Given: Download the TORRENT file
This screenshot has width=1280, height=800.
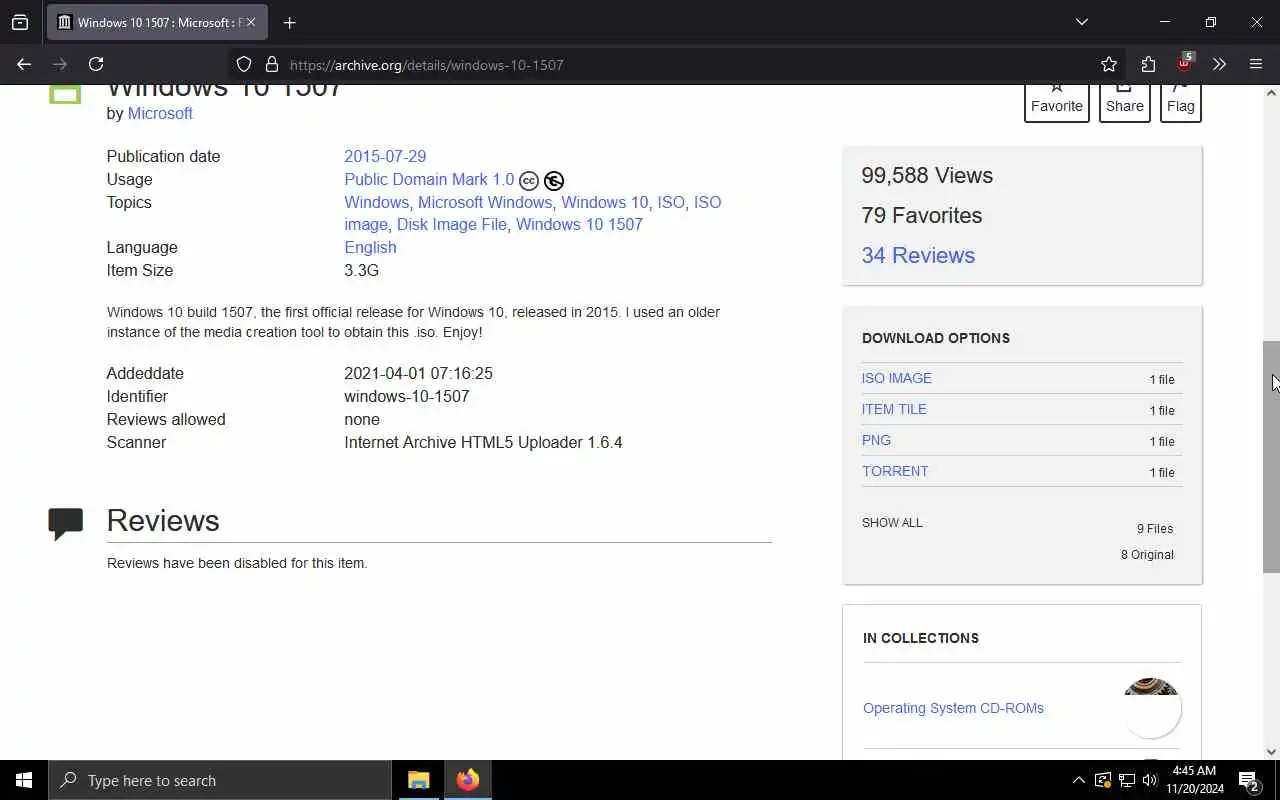Looking at the screenshot, I should click(895, 471).
